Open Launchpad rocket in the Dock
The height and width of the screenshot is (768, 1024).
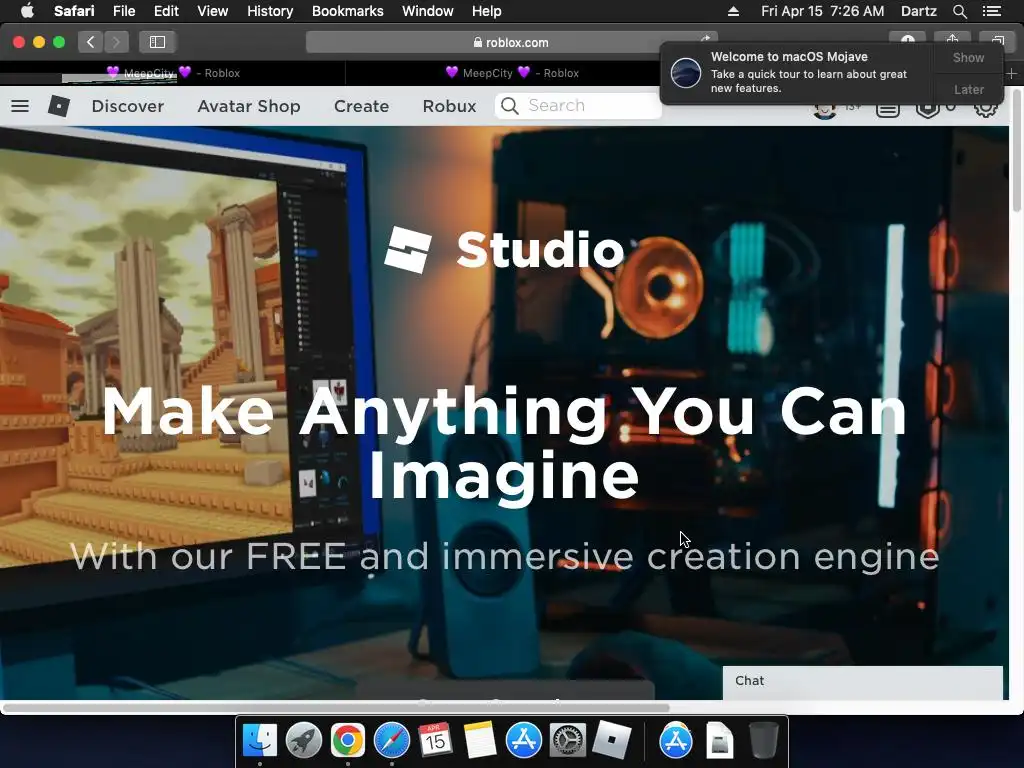pyautogui.click(x=303, y=740)
